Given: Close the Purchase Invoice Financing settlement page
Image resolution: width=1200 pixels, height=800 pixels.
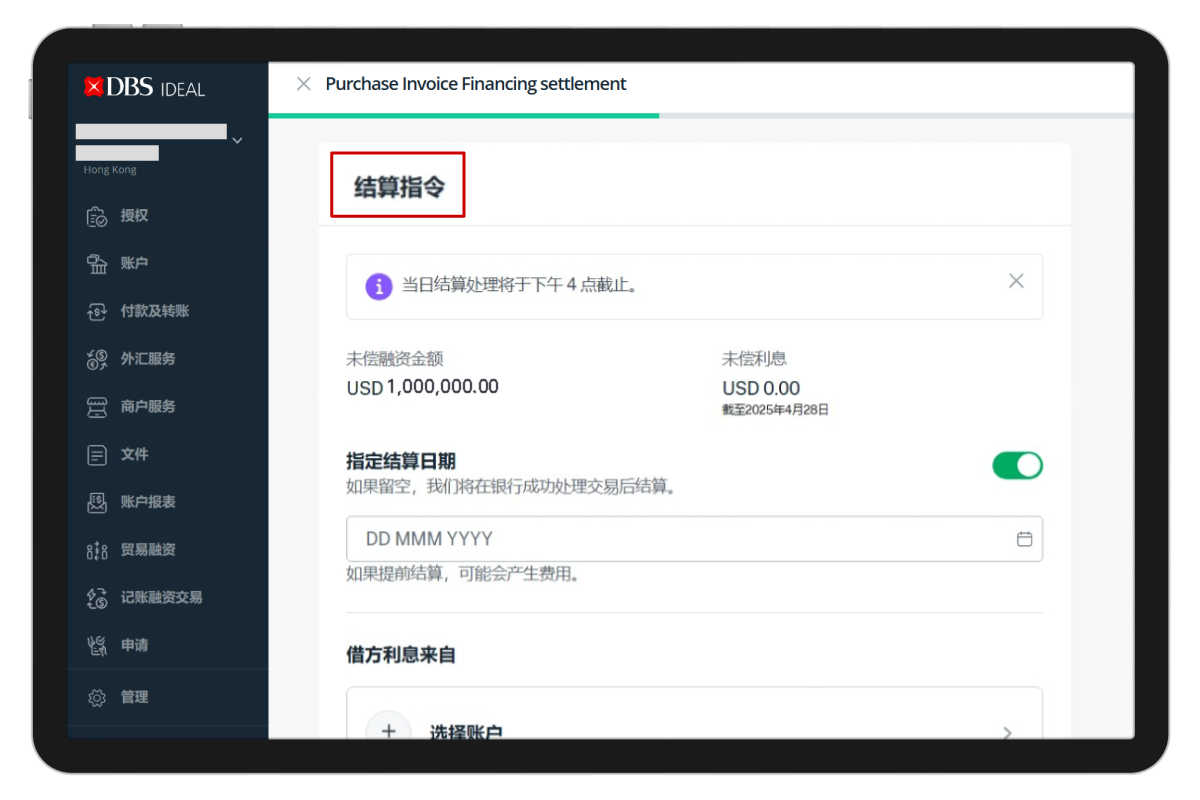Looking at the screenshot, I should pos(304,84).
